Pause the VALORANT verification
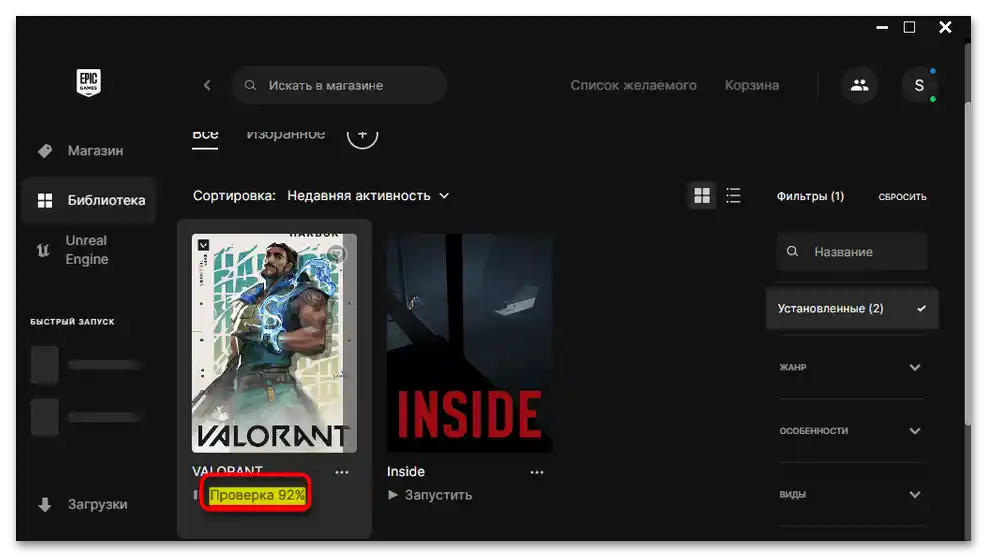This screenshot has width=987, height=557. (196, 495)
